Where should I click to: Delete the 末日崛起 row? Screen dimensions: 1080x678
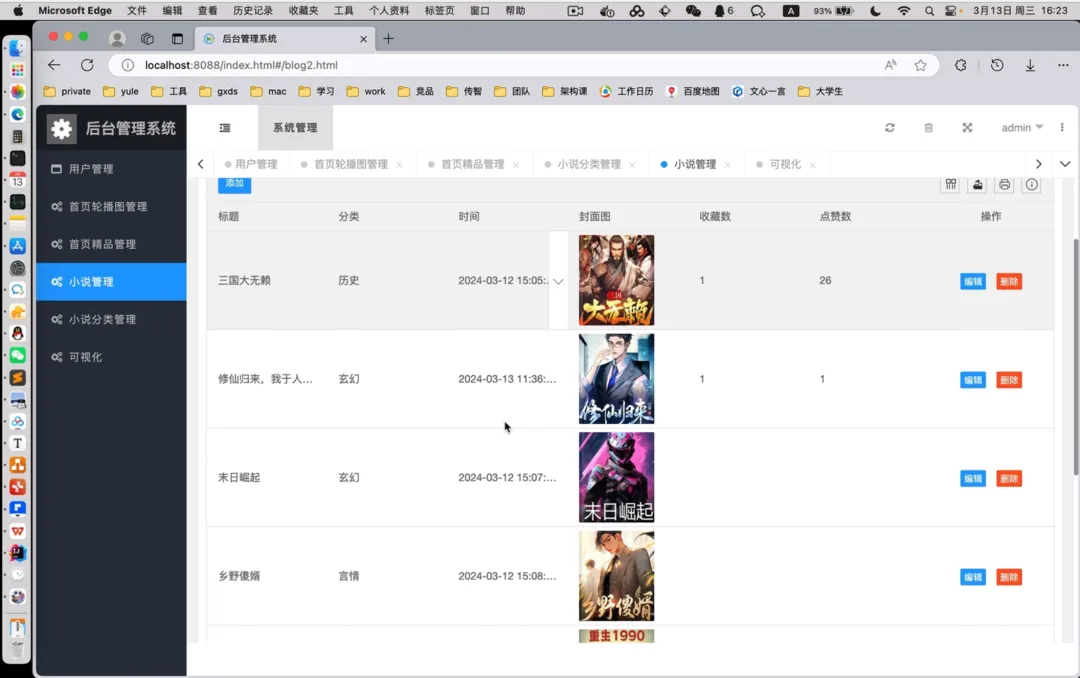point(1009,478)
